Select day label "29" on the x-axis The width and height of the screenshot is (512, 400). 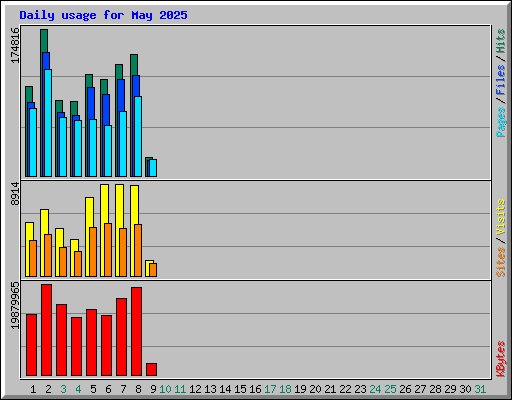tap(450, 389)
